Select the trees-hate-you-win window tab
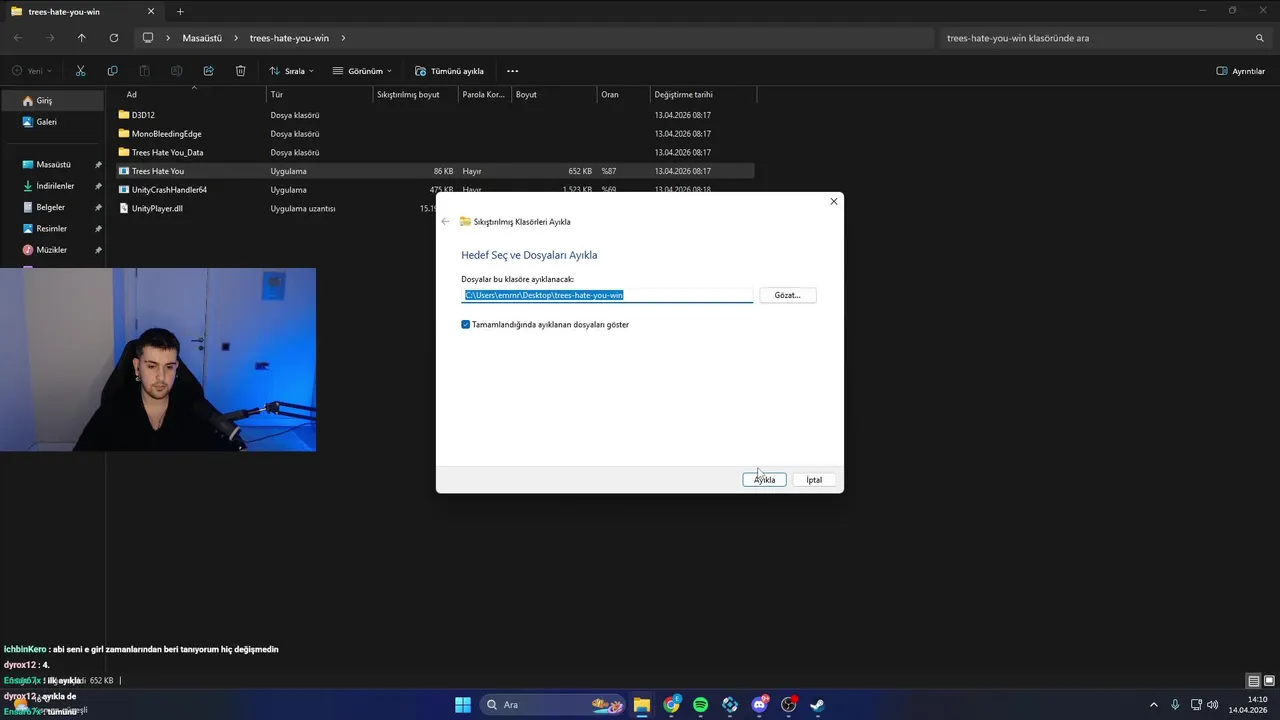This screenshot has width=1280, height=720. pos(84,11)
